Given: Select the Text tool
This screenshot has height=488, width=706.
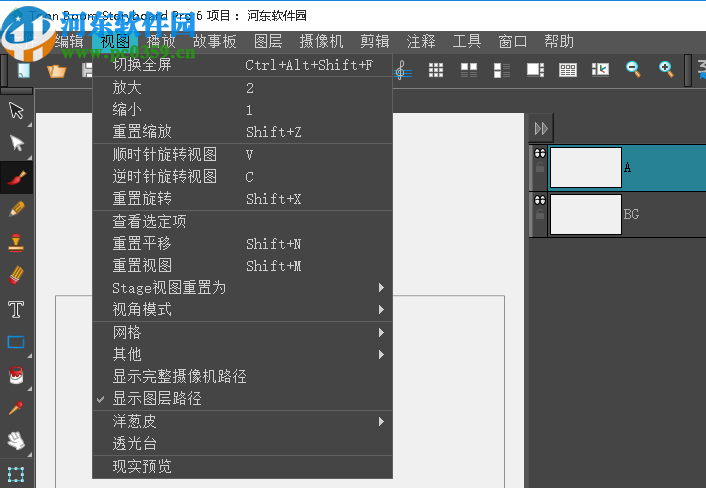Looking at the screenshot, I should coord(16,309).
